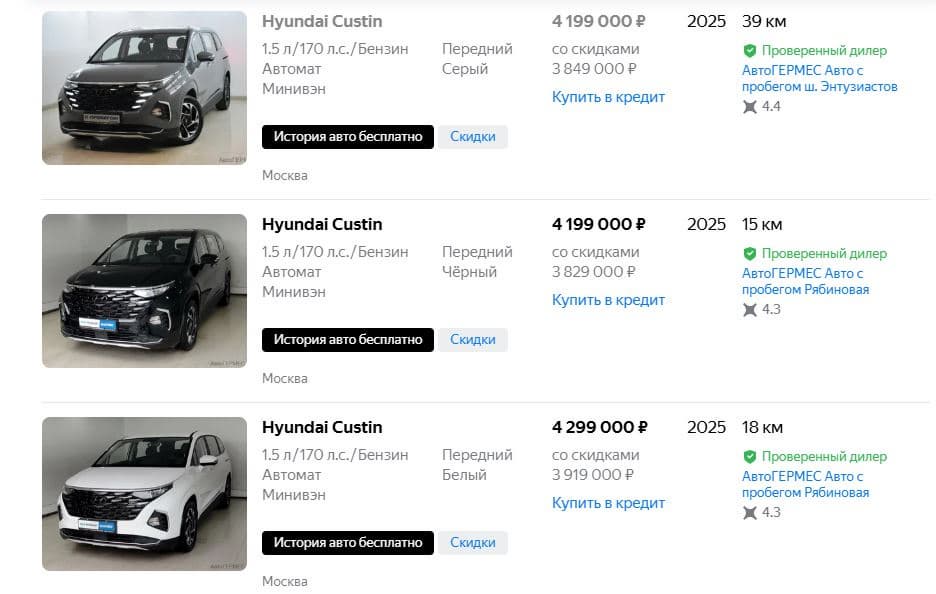Click verified dealer shield icon for gray Custin
Screen dimensions: 936x594
click(x=749, y=50)
